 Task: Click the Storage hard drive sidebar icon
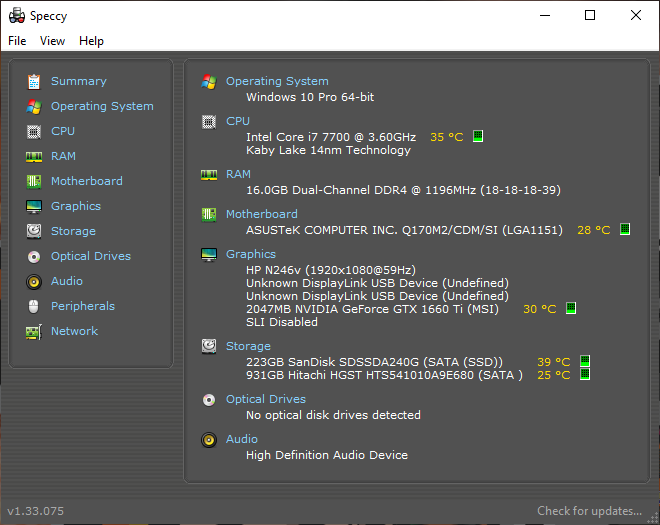(34, 231)
